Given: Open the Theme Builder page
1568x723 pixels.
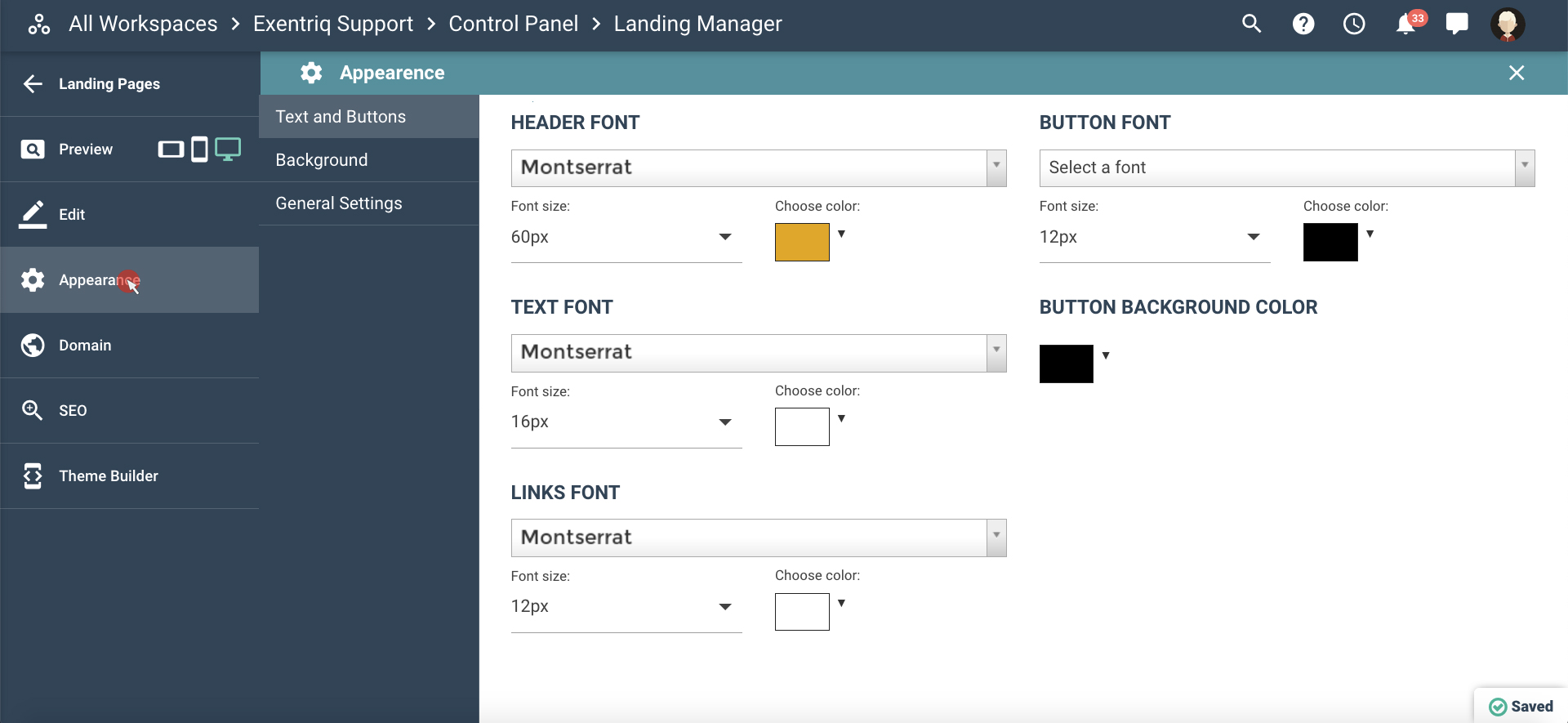Looking at the screenshot, I should point(108,476).
